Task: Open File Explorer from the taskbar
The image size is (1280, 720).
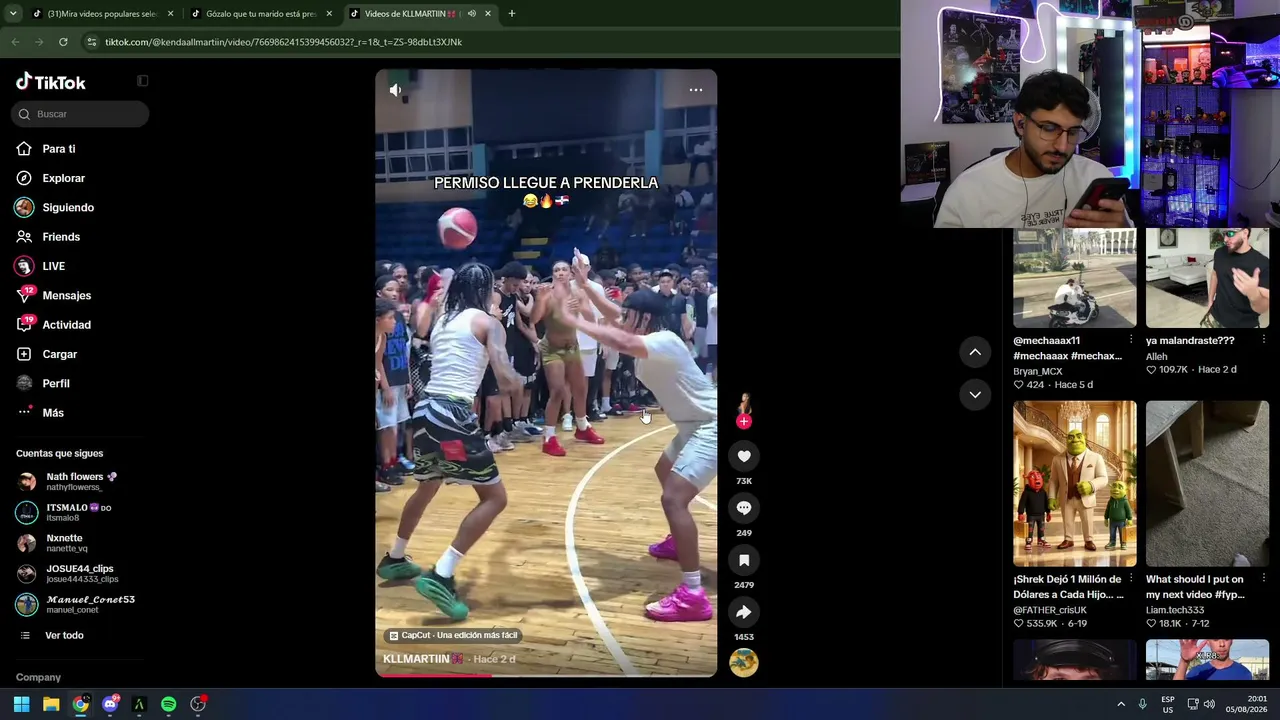Action: click(x=51, y=704)
